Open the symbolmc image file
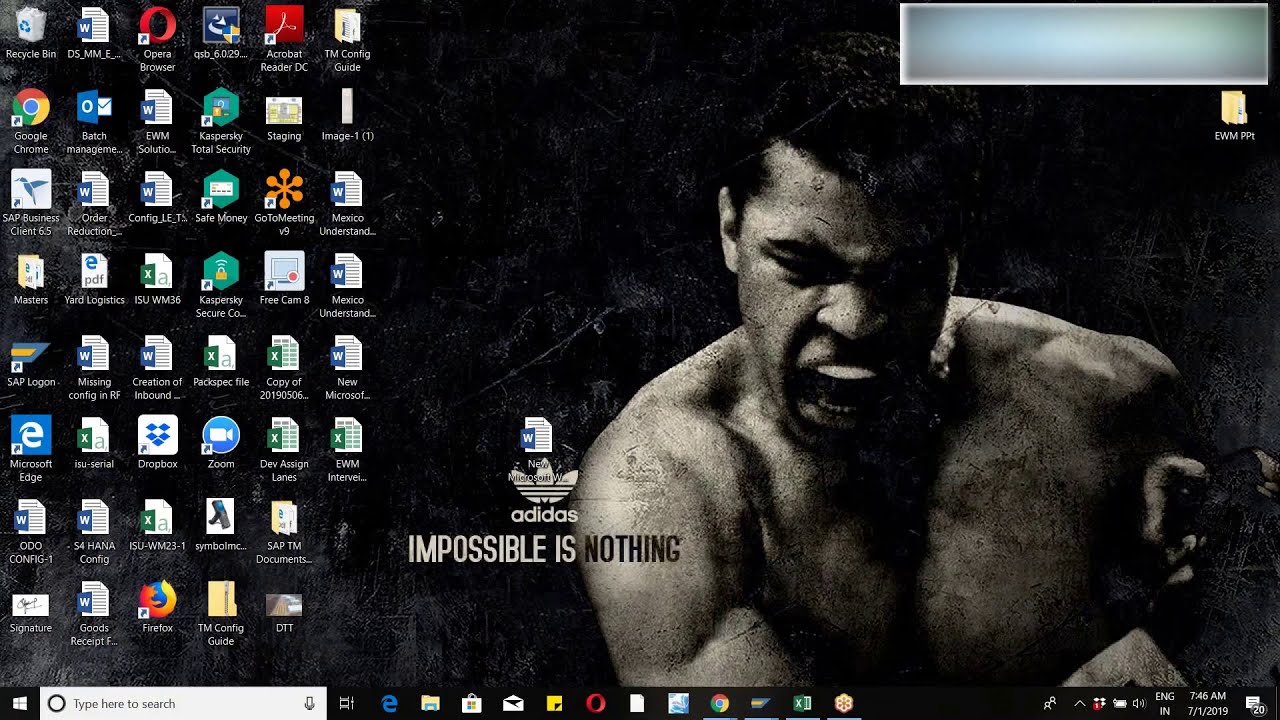Screen dimensions: 1280x720 click(x=221, y=526)
